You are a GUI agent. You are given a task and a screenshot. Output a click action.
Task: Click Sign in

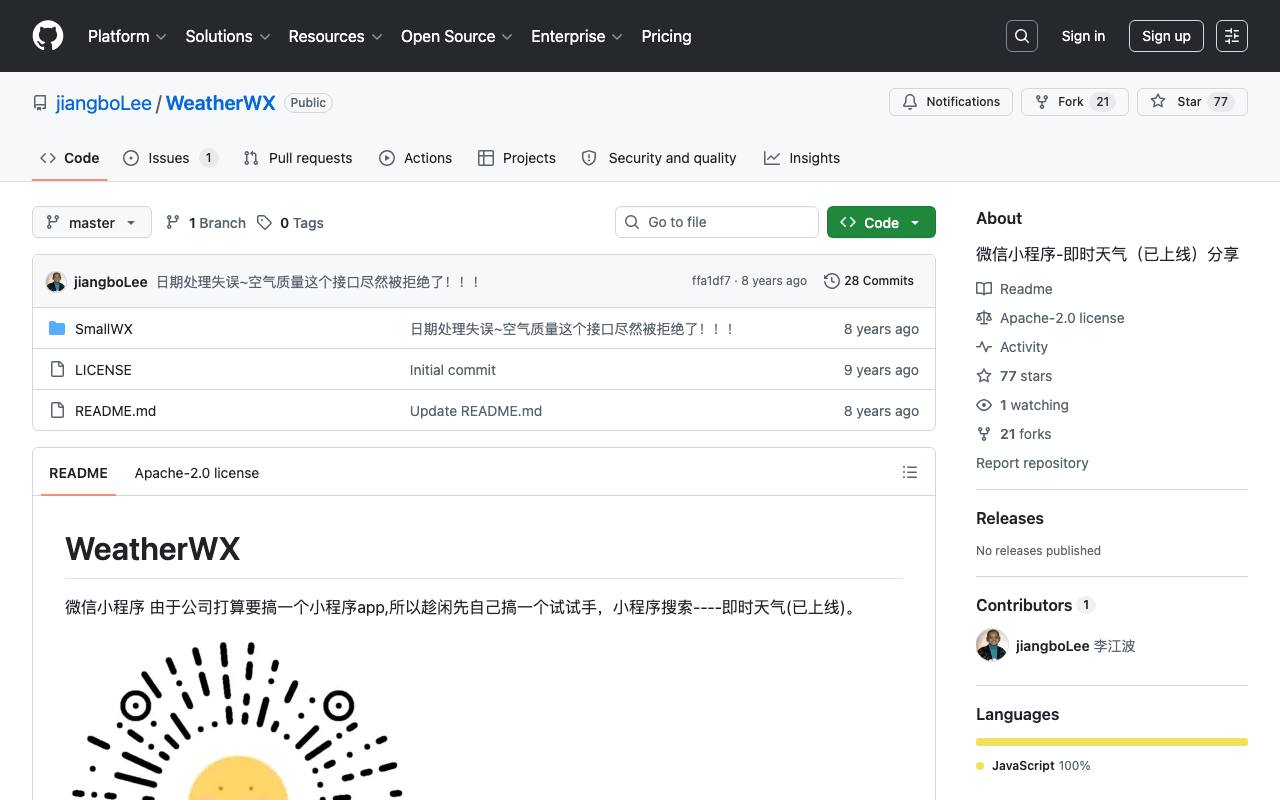[1083, 36]
